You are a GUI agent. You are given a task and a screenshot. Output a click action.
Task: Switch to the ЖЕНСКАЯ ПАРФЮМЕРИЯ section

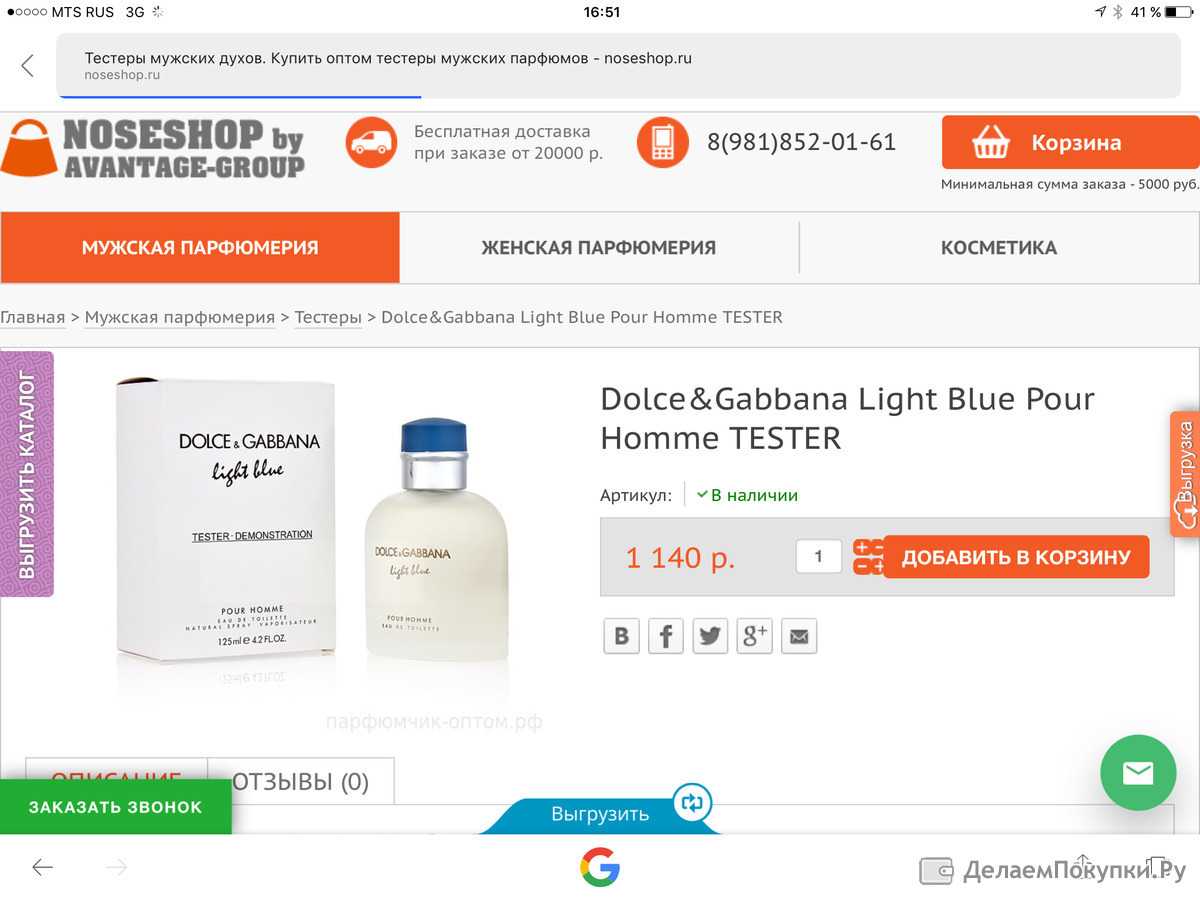(x=599, y=247)
